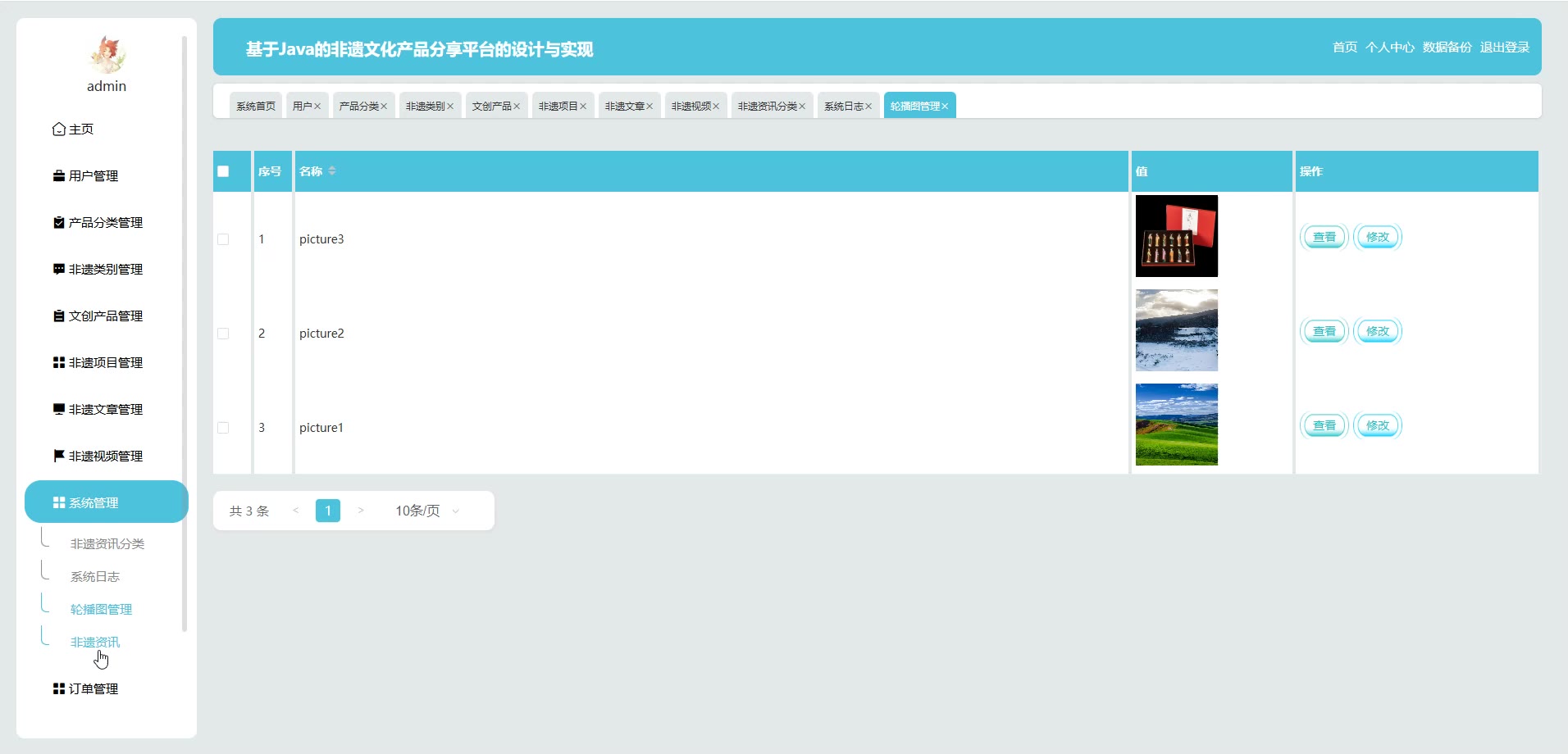
Task: Sort the table by 名称 column
Action: [x=332, y=171]
